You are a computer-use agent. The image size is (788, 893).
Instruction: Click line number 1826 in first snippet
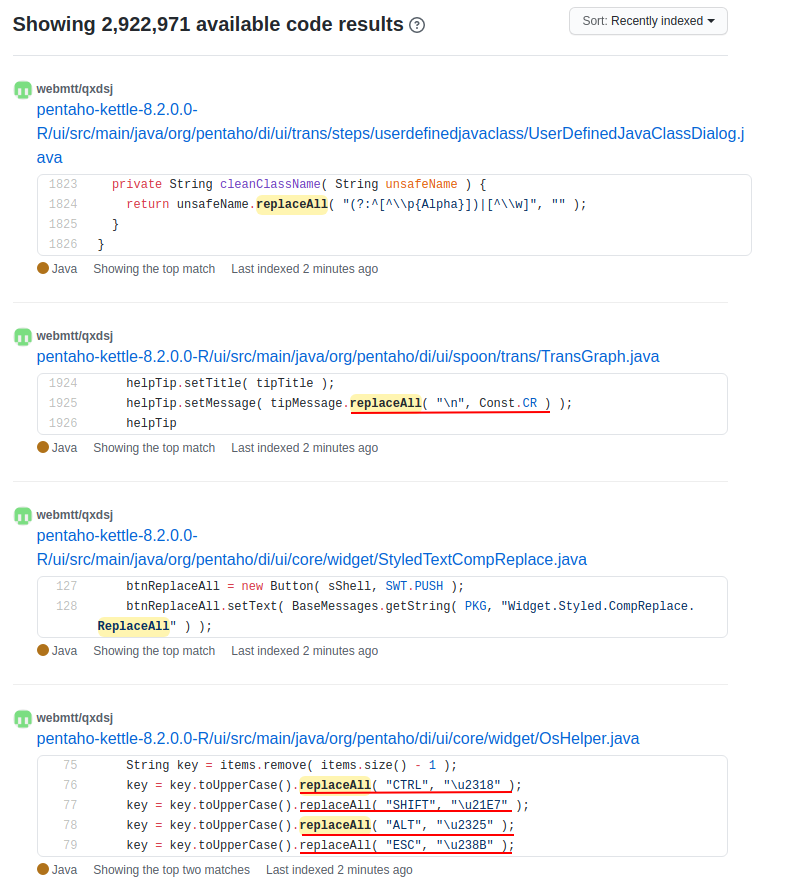tap(63, 244)
